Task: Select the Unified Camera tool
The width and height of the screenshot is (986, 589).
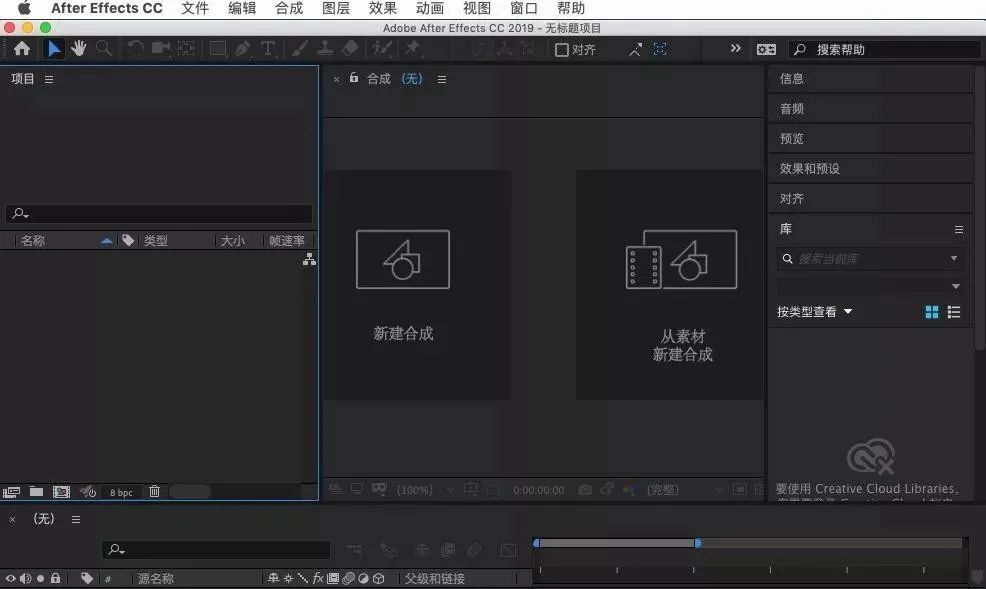Action: (160, 48)
